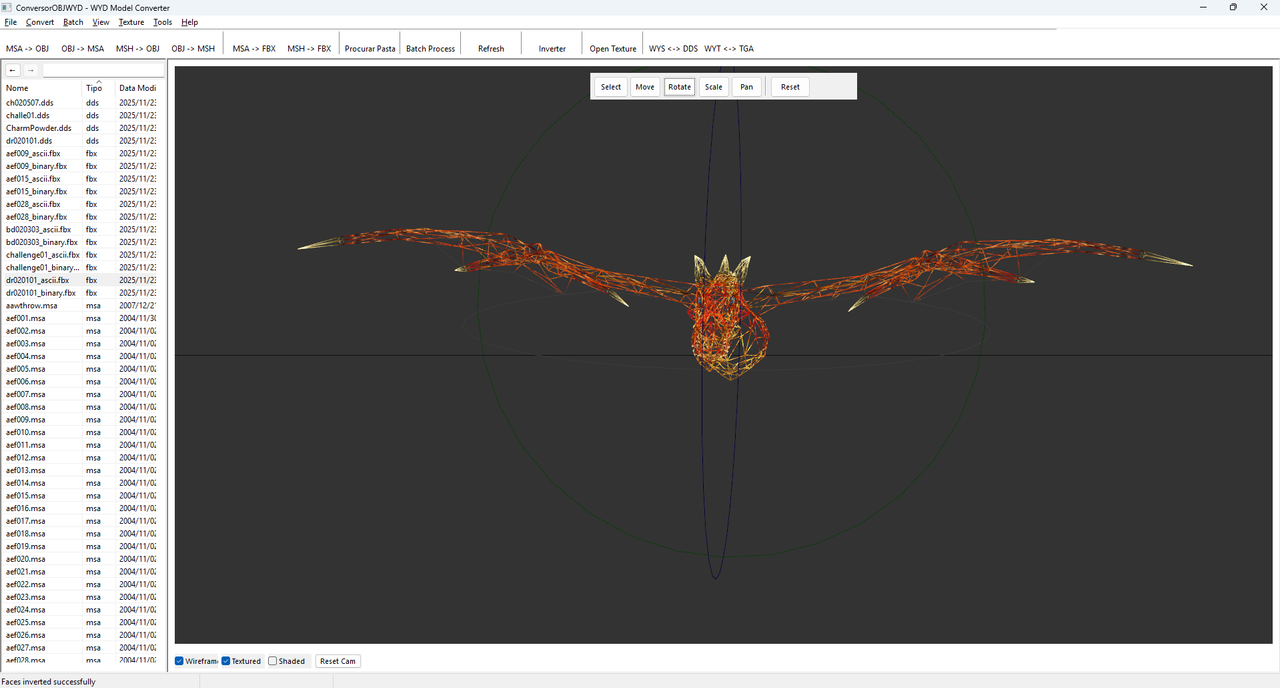Activate the Move tool in viewport
Viewport: 1280px width, 688px height.
coord(645,87)
